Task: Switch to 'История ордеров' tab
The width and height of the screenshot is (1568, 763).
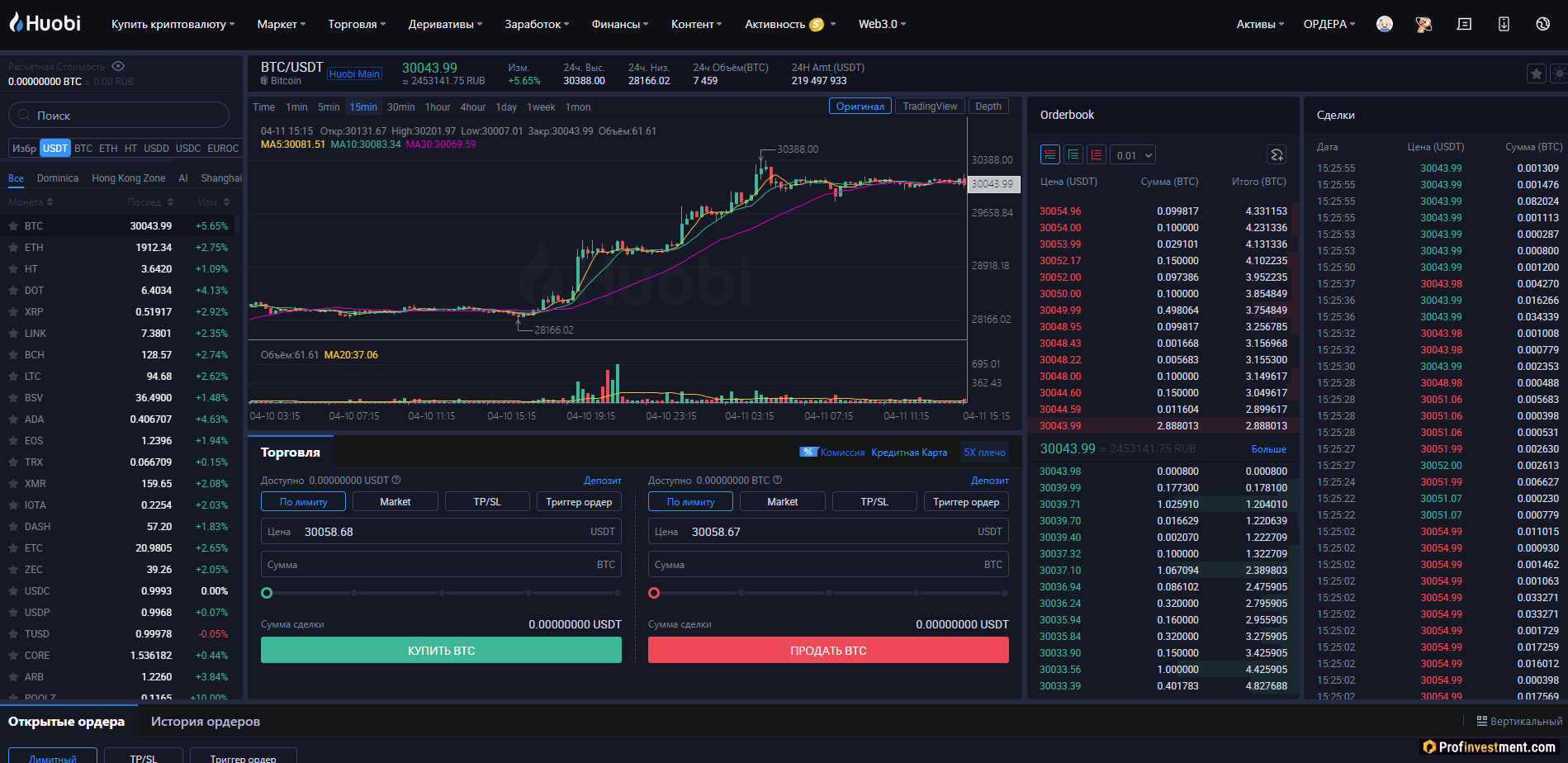Action: pos(206,721)
